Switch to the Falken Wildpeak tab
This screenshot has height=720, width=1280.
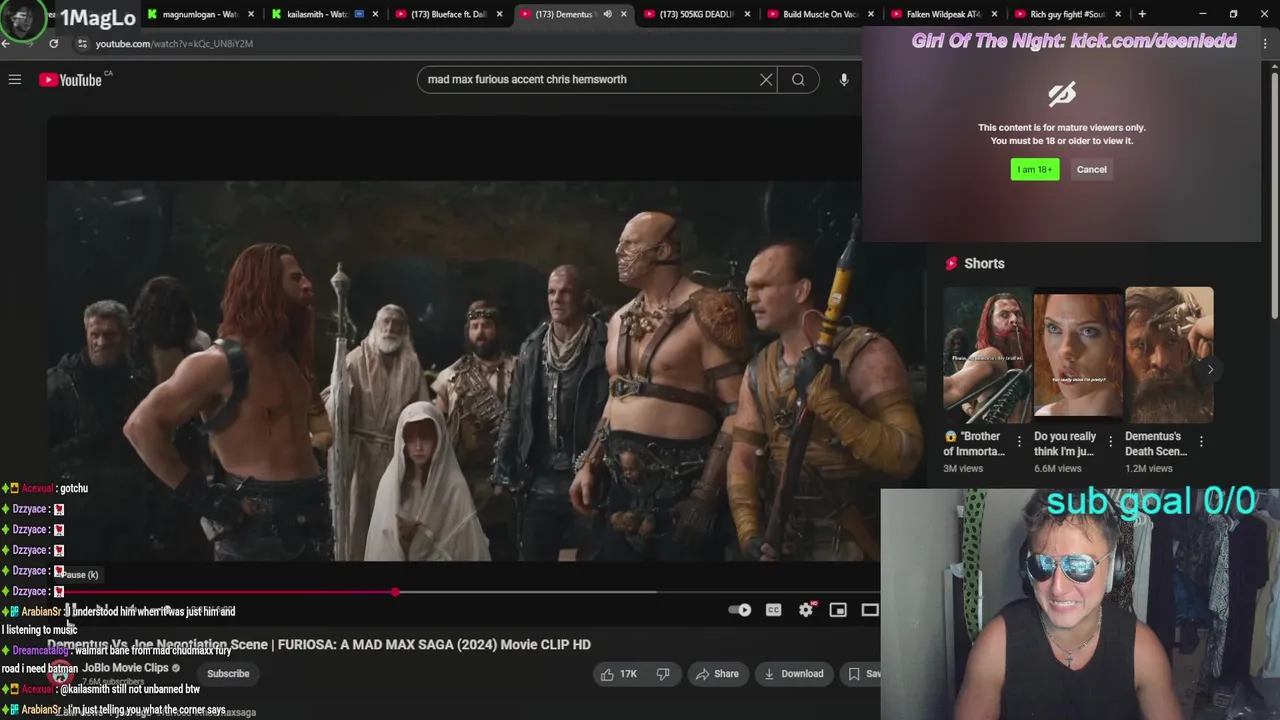943,14
